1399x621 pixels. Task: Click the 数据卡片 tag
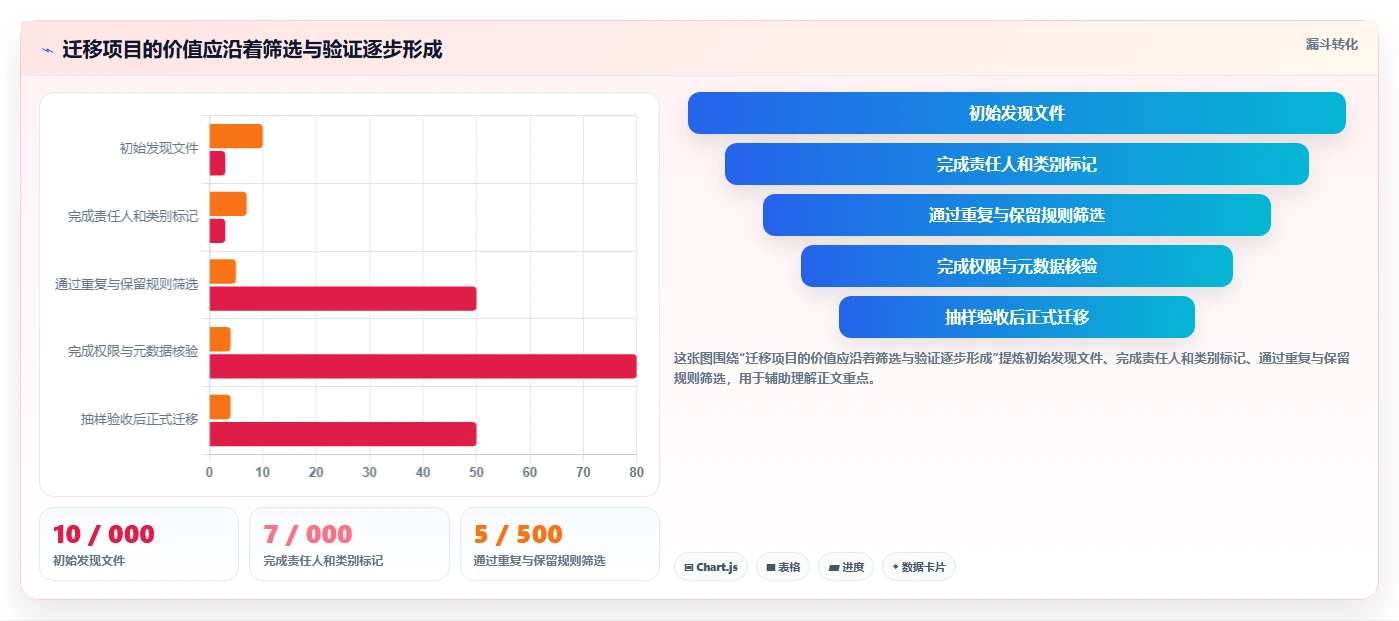(x=919, y=567)
